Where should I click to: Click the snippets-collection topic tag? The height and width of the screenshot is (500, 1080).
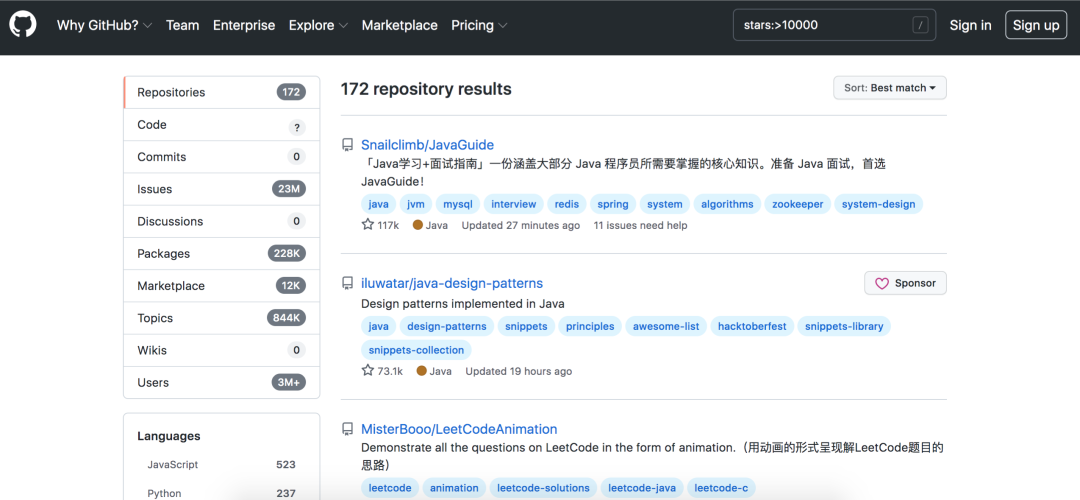[x=417, y=350]
